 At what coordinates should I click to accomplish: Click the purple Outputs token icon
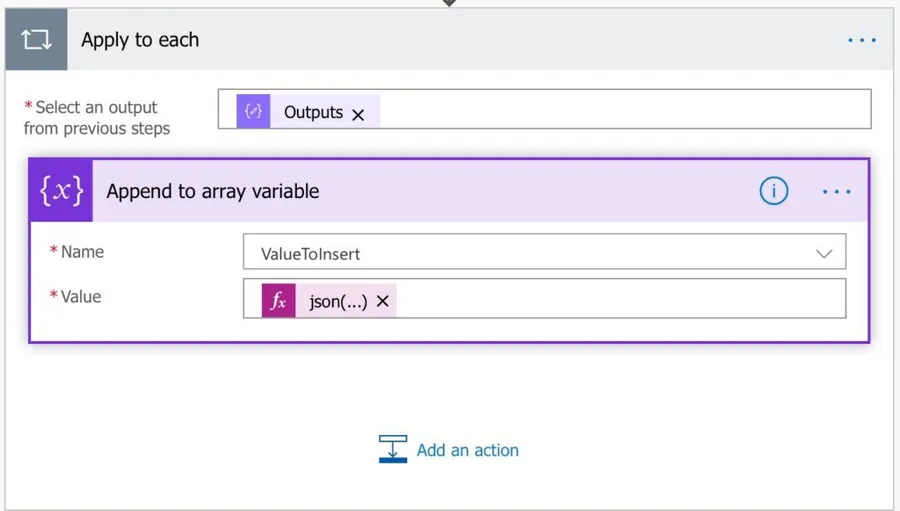tap(254, 112)
